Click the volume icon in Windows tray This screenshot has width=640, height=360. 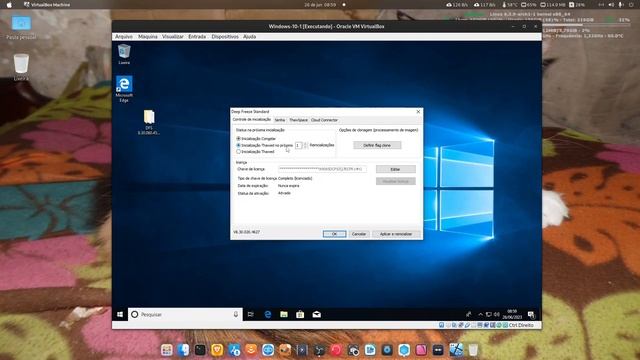[497, 314]
